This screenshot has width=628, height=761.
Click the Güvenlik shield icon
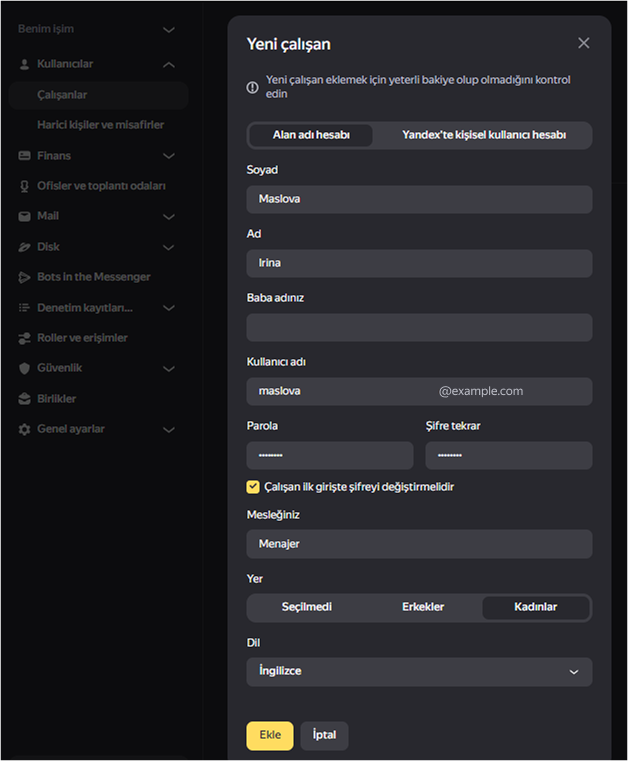pyautogui.click(x=26, y=368)
